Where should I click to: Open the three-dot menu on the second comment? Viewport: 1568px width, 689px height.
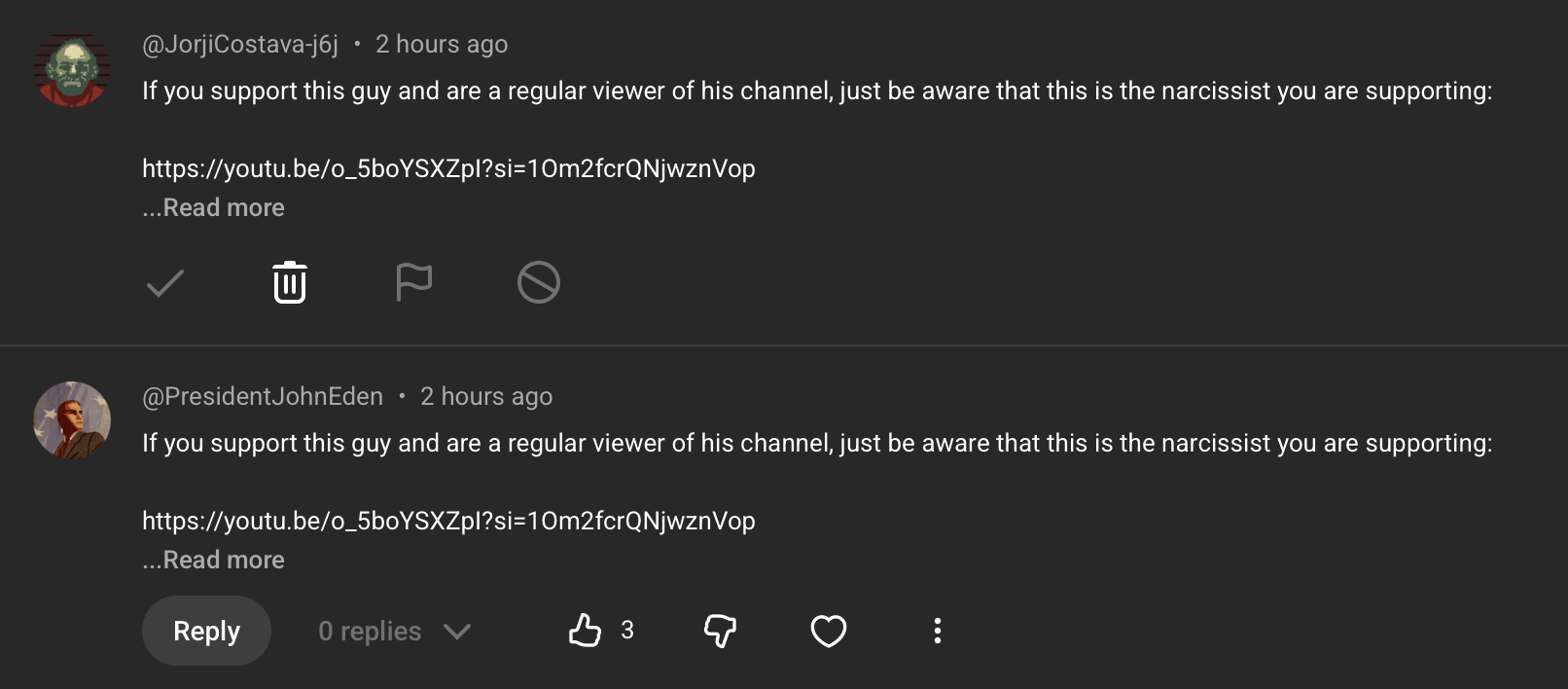(x=938, y=631)
